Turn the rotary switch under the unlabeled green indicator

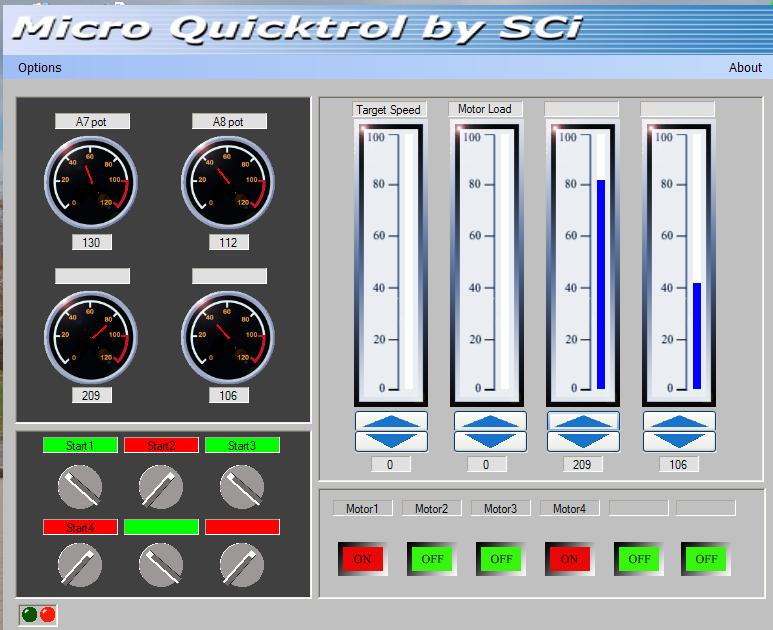161,564
